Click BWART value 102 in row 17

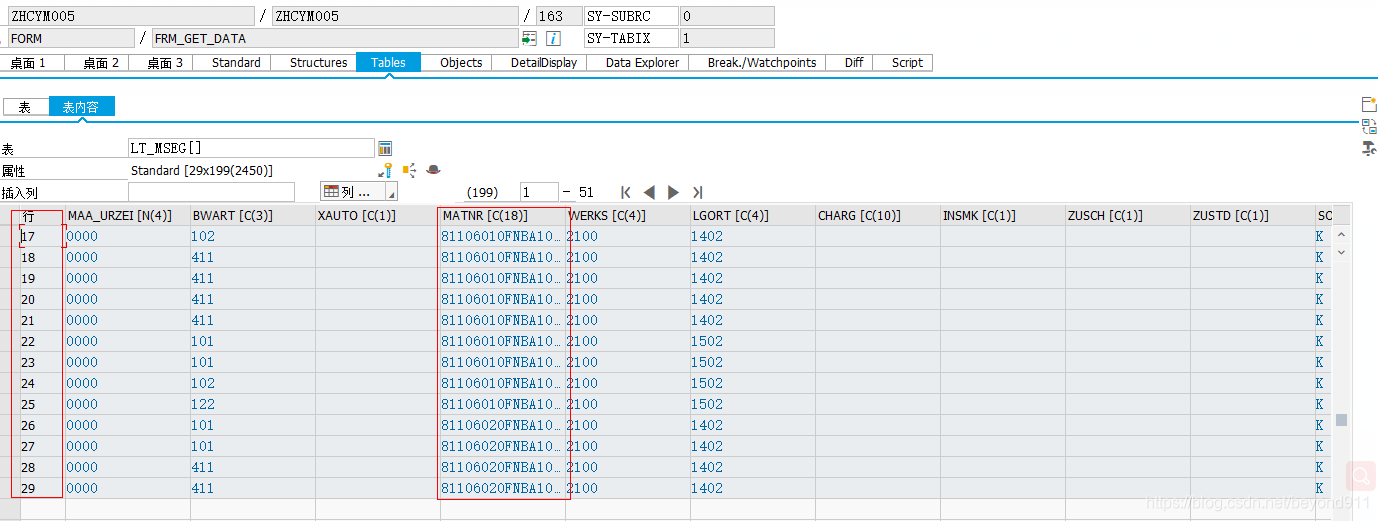tap(203, 236)
